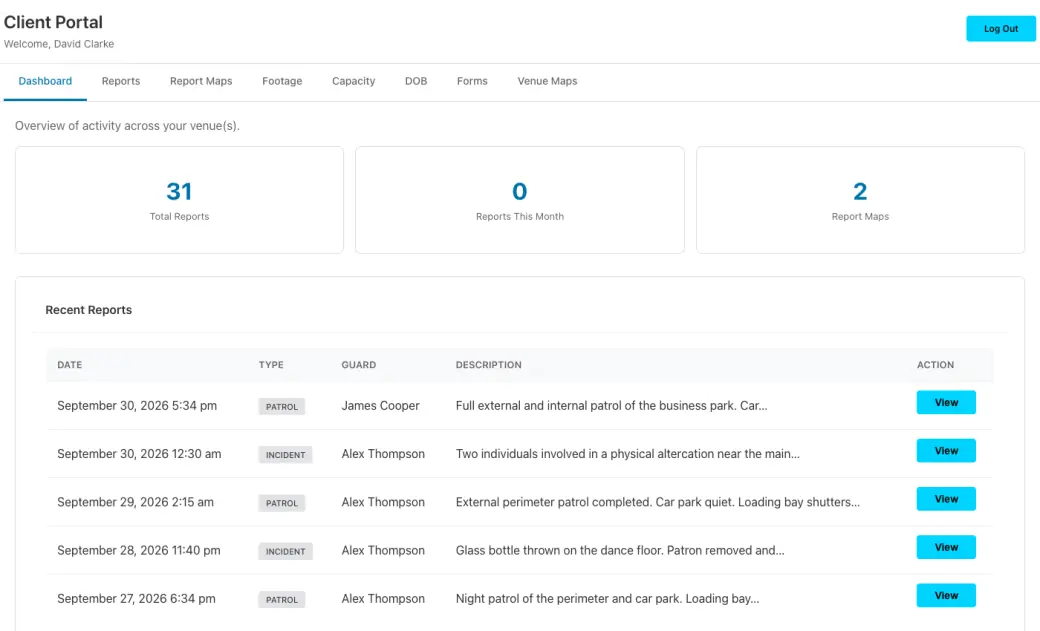Click the 'Welcome, David Clarke' text

59,44
